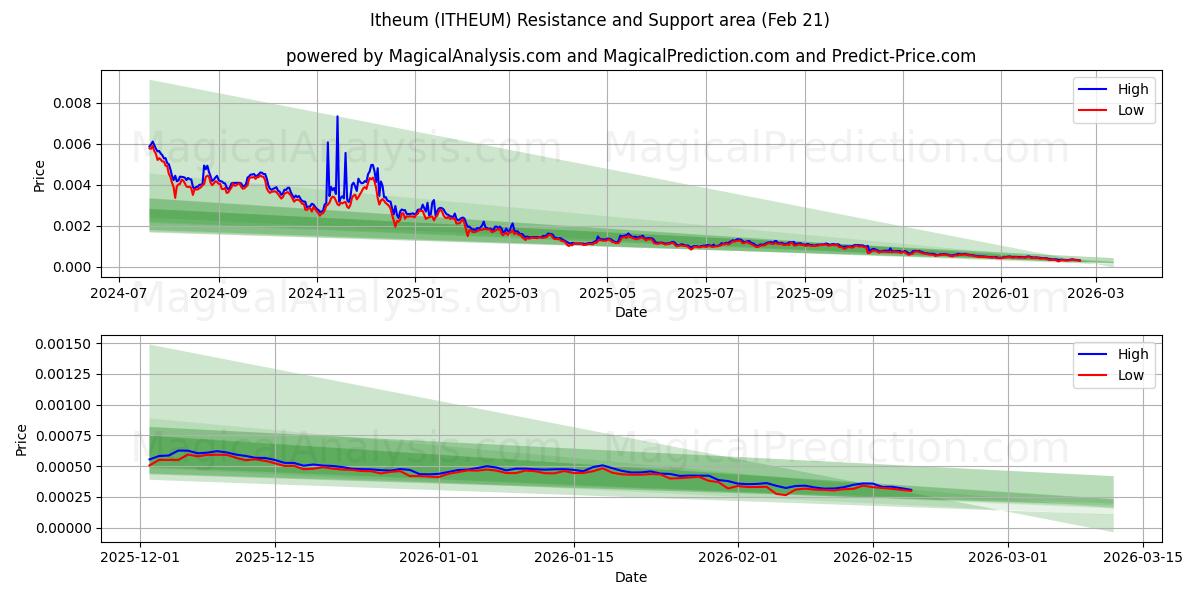Click the '2026-01-01' x-axis tick label
Screen dimensions: 1200x600
439,558
